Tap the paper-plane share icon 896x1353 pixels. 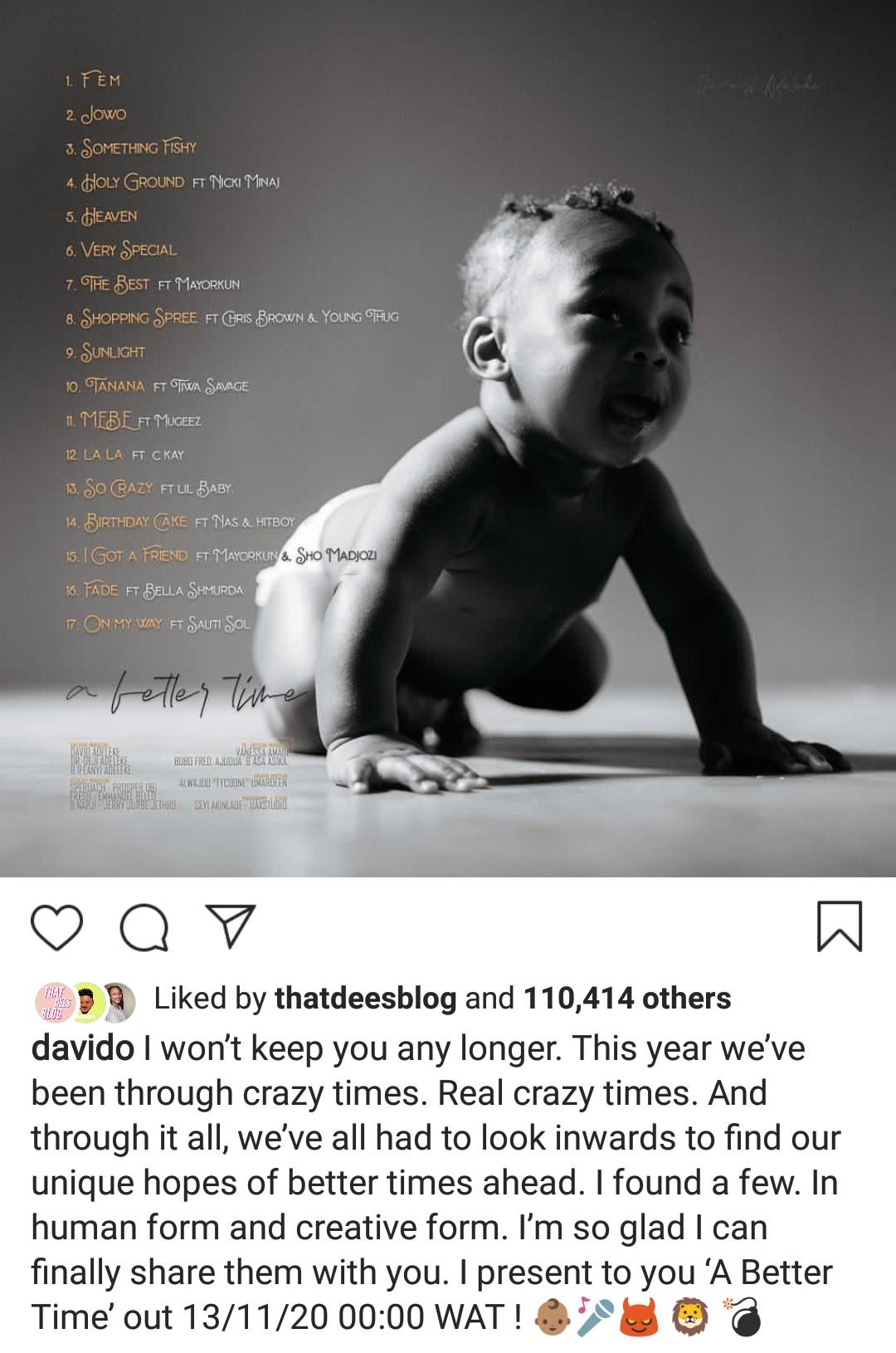[229, 926]
